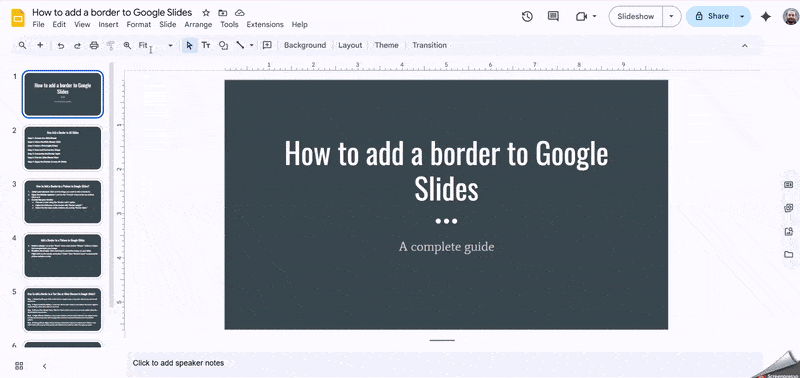Select the slide title text
The width and height of the screenshot is (800, 378).
click(x=446, y=171)
